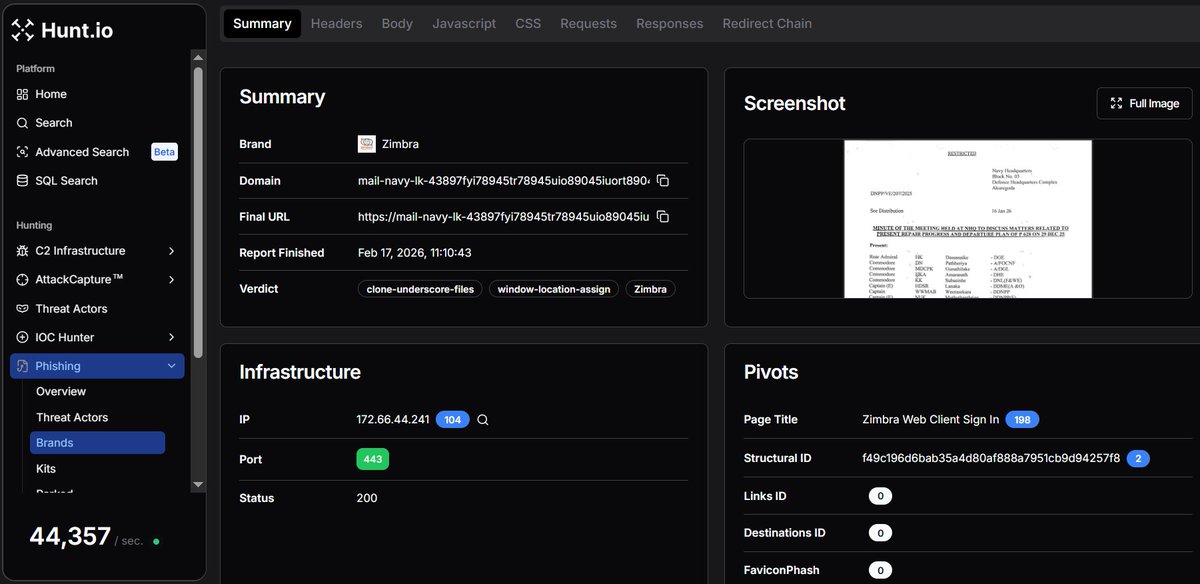Click the 2 badge next to Structural ID

(1138, 458)
